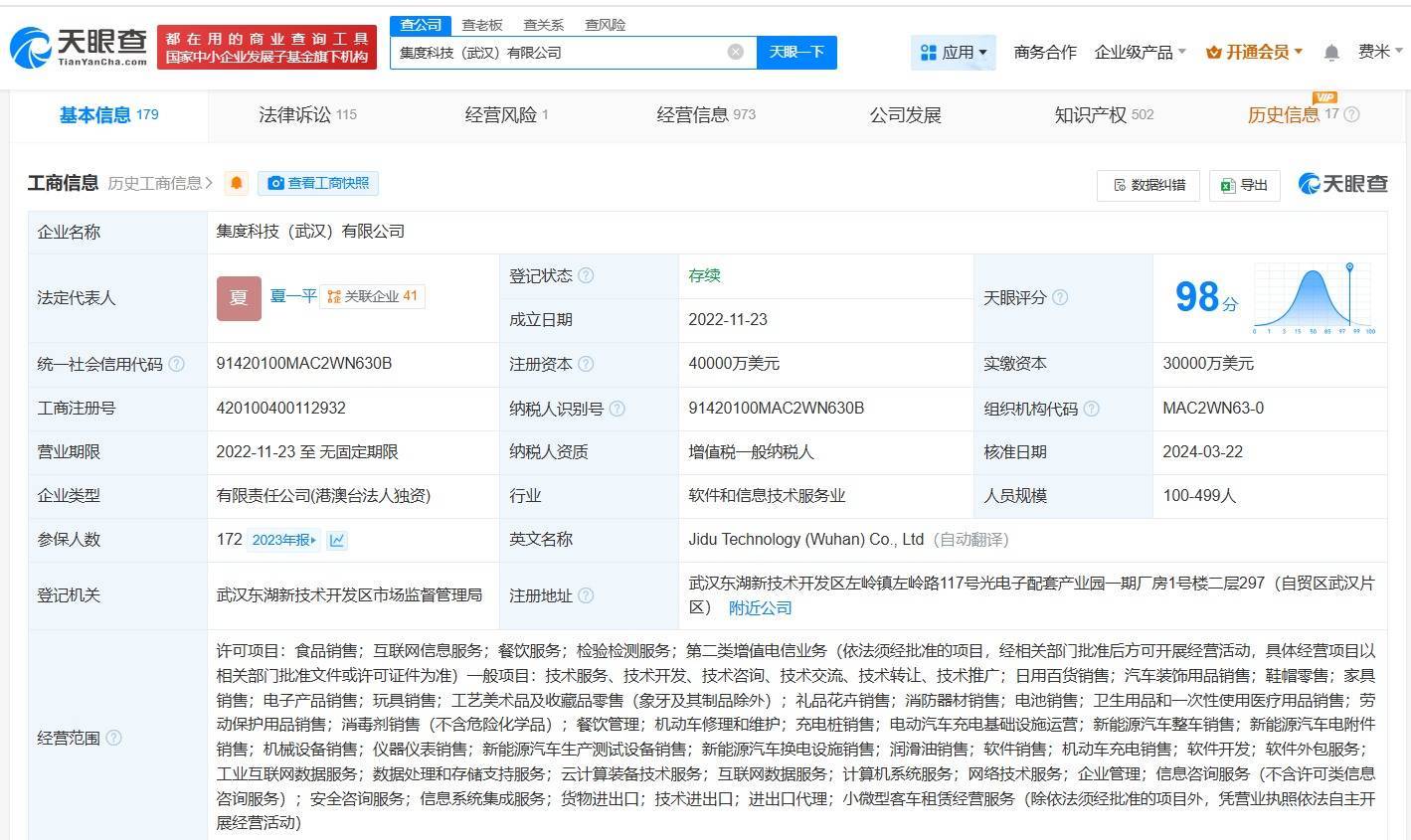Click the orange alert bell next to 历史工商信息

pyautogui.click(x=237, y=183)
